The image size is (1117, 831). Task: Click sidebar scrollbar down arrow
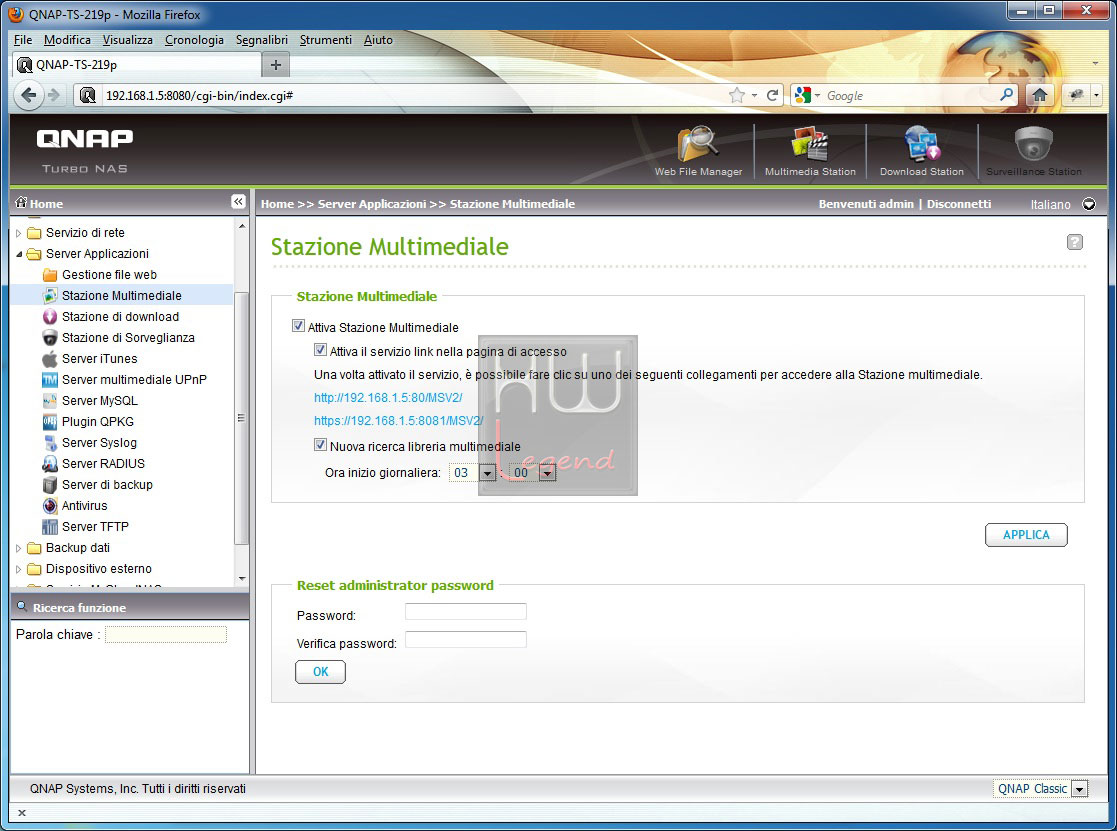coord(242,579)
